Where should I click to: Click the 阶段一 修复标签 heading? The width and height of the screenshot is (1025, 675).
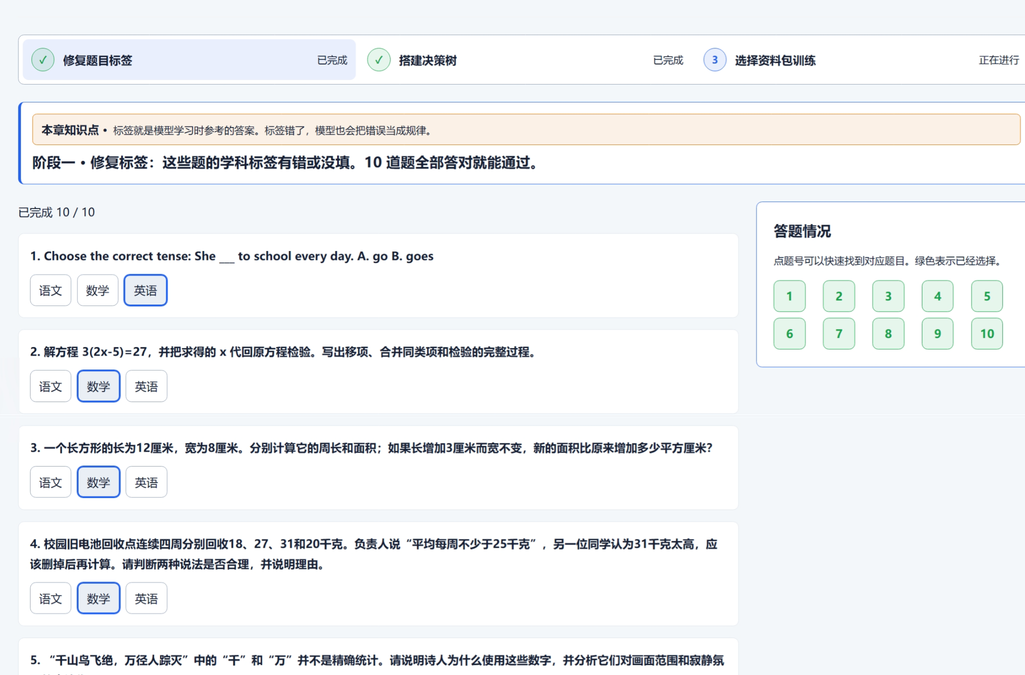click(285, 163)
